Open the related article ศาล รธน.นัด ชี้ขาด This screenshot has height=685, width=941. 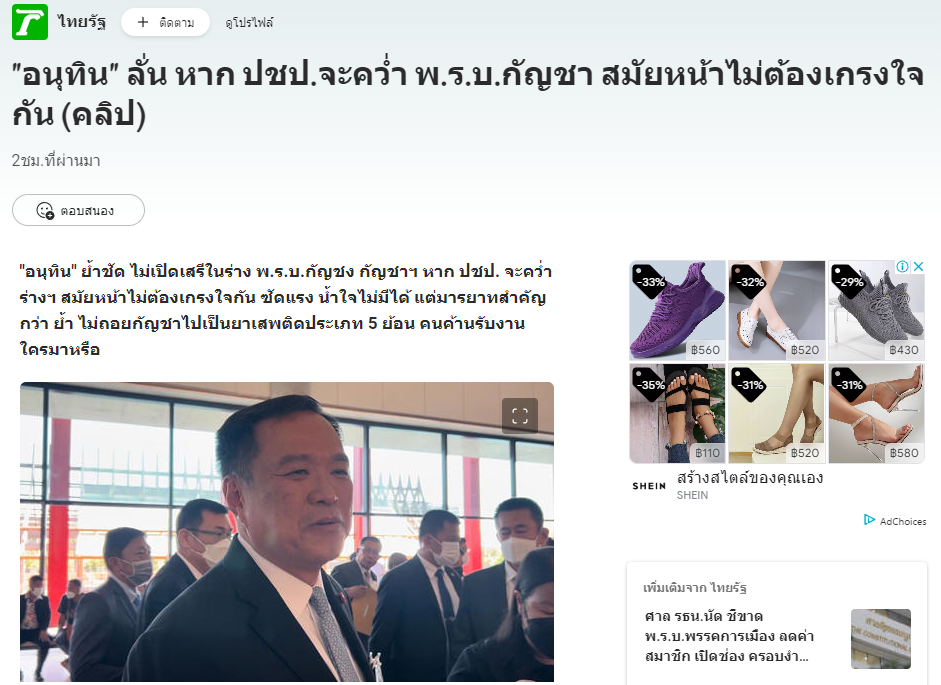(729, 636)
